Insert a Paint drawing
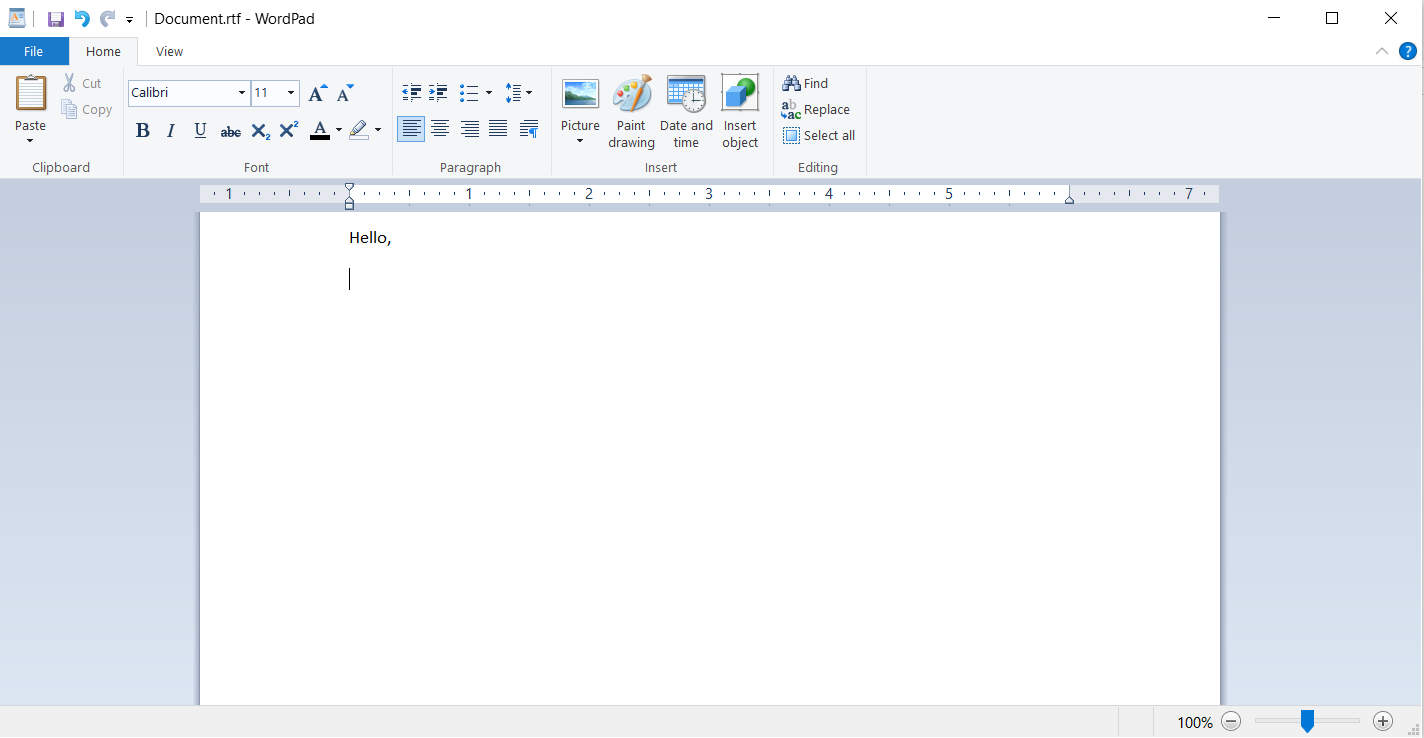The image size is (1424, 738). tap(631, 112)
